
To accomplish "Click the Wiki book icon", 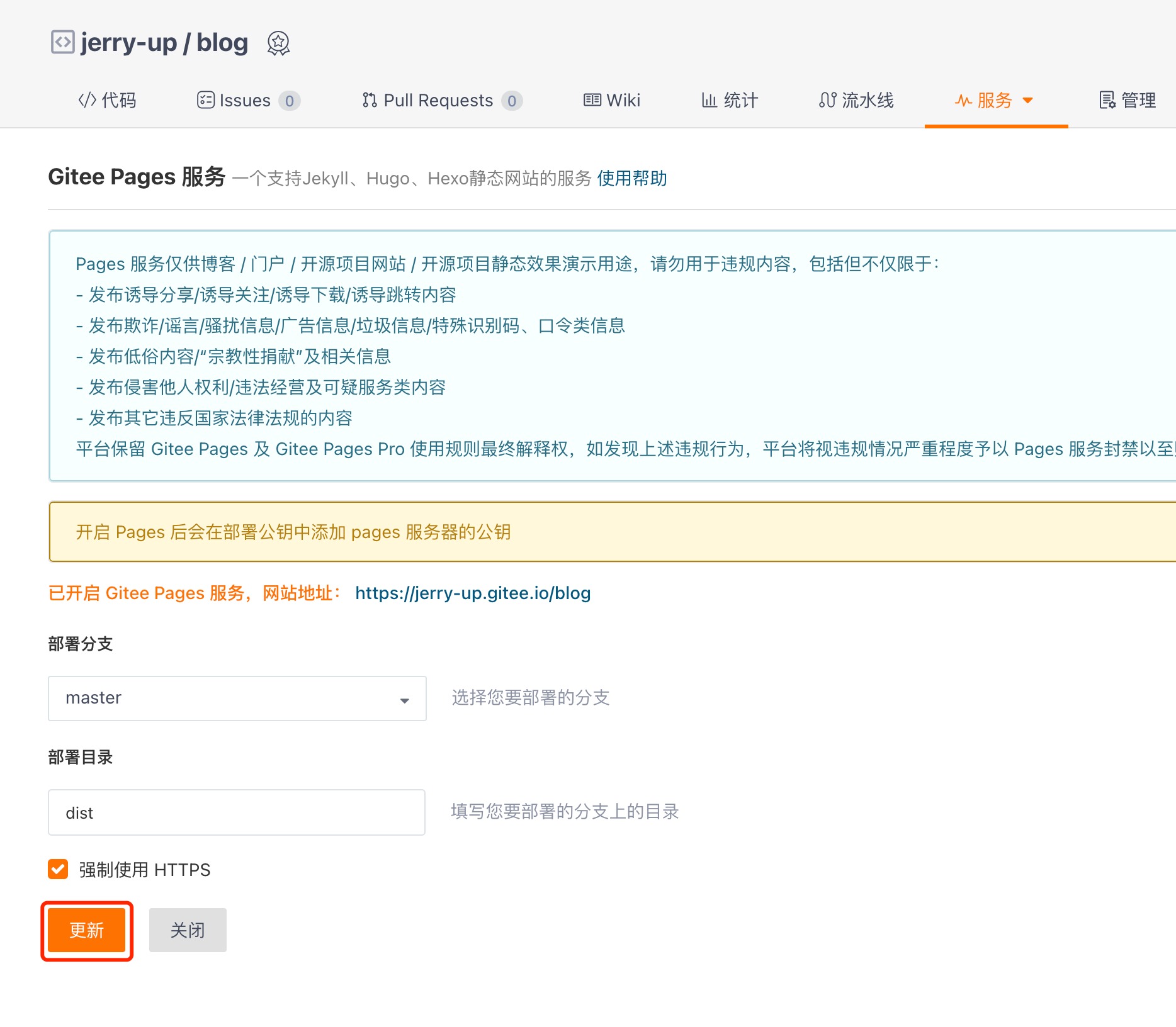I will click(592, 100).
